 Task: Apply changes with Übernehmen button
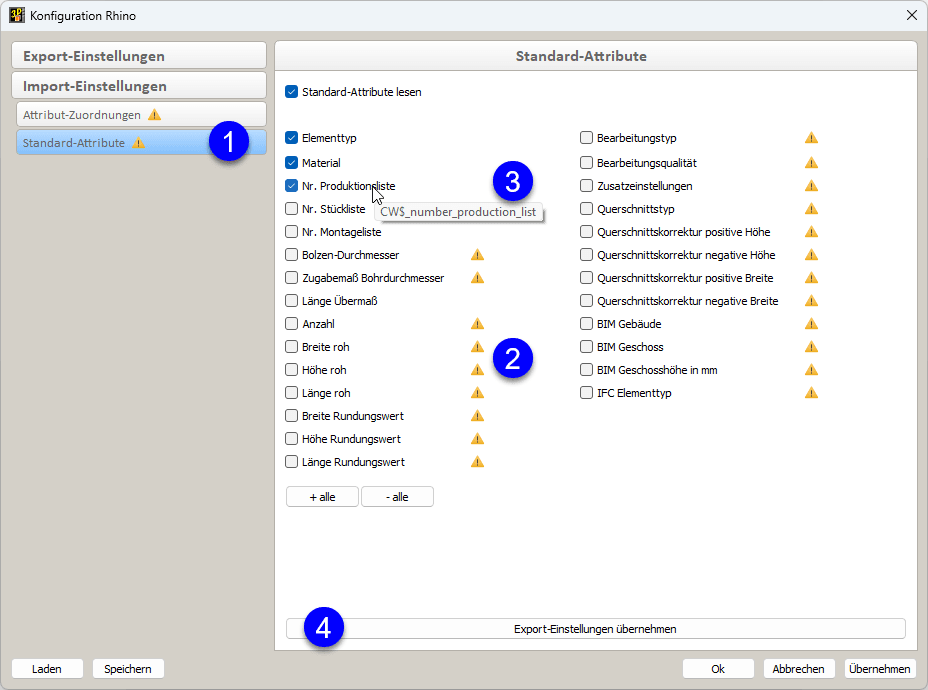tap(879, 669)
